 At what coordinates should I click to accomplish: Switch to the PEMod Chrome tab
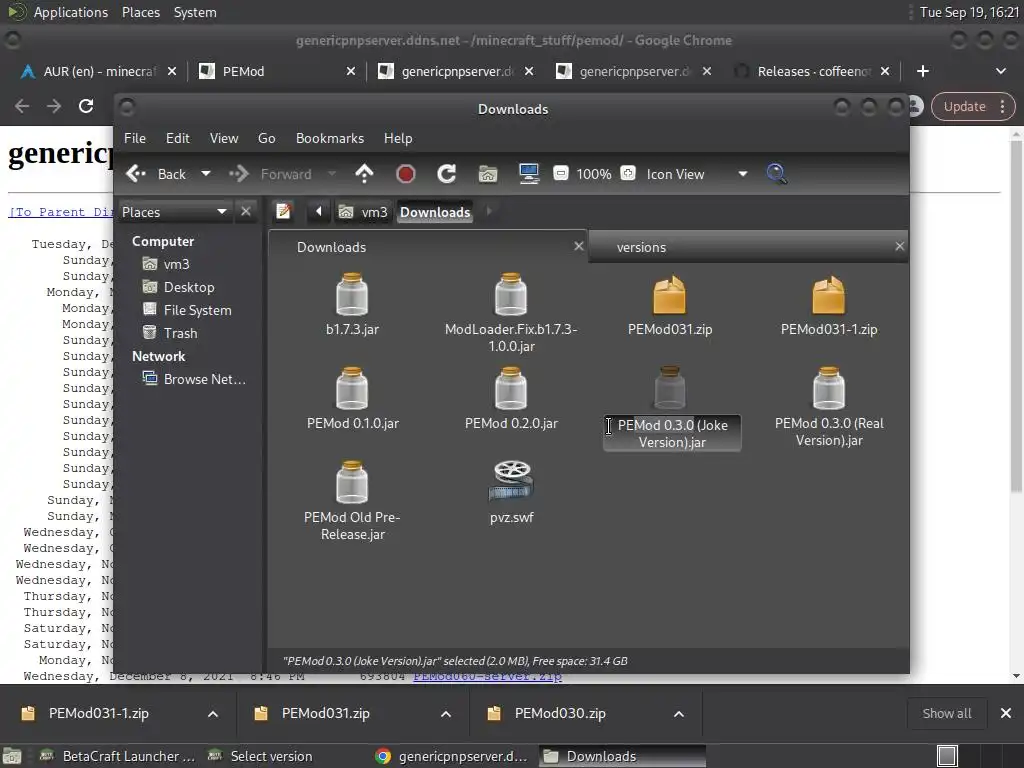277,71
